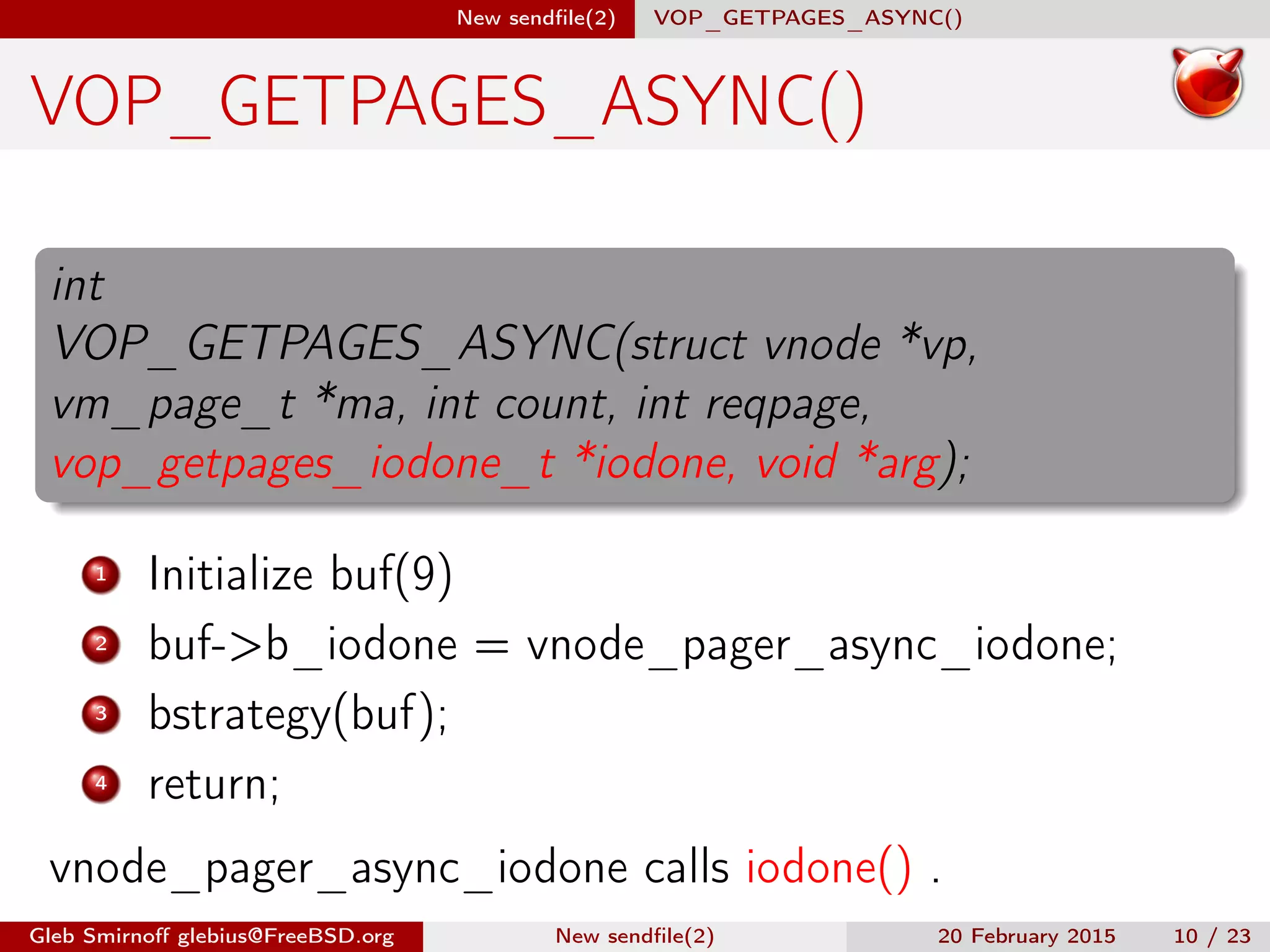Click 'vnode_pager_async_iodone calls' sentence
Screen dimensions: 1270x952
pos(389,869)
